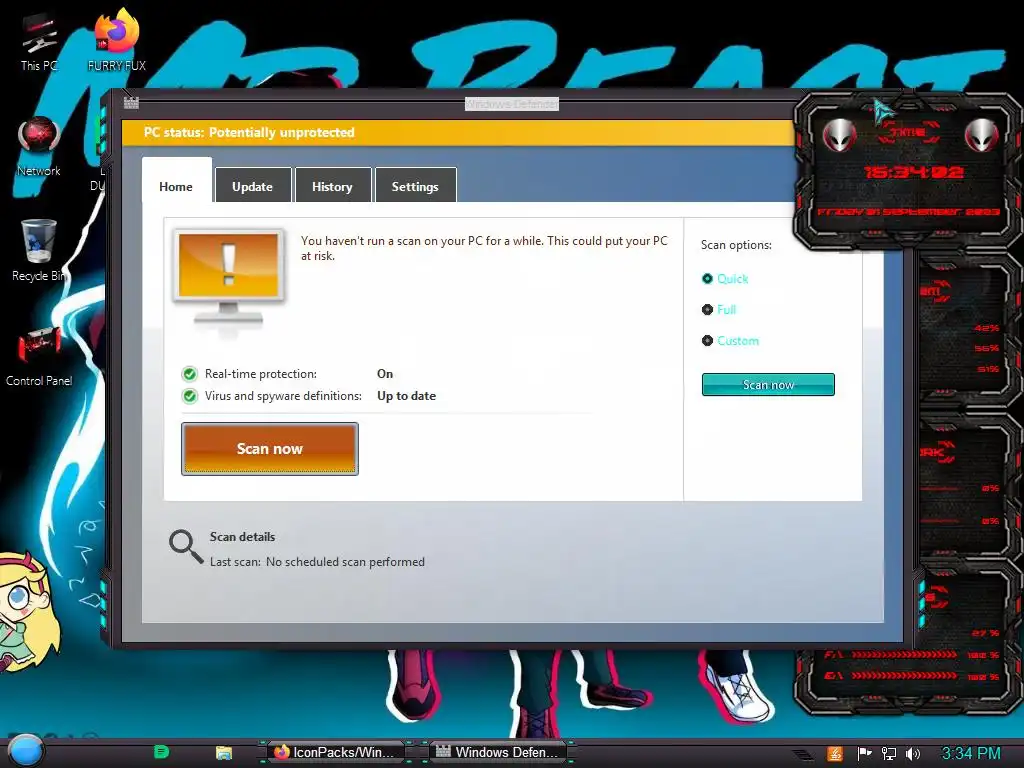
Task: Click the 3:34 PM taskbar clock
Action: (970, 754)
